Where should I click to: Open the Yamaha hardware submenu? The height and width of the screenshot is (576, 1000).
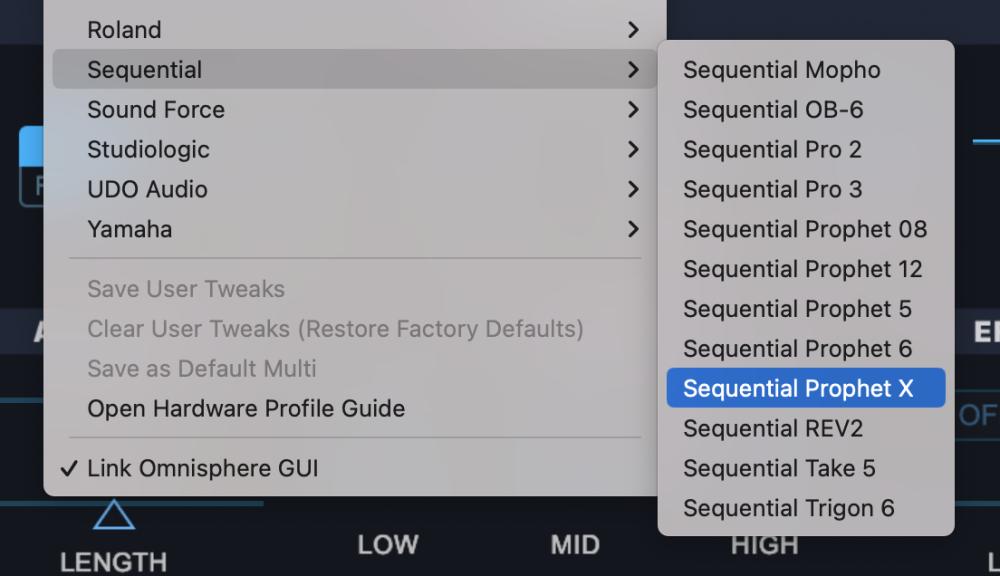130,230
